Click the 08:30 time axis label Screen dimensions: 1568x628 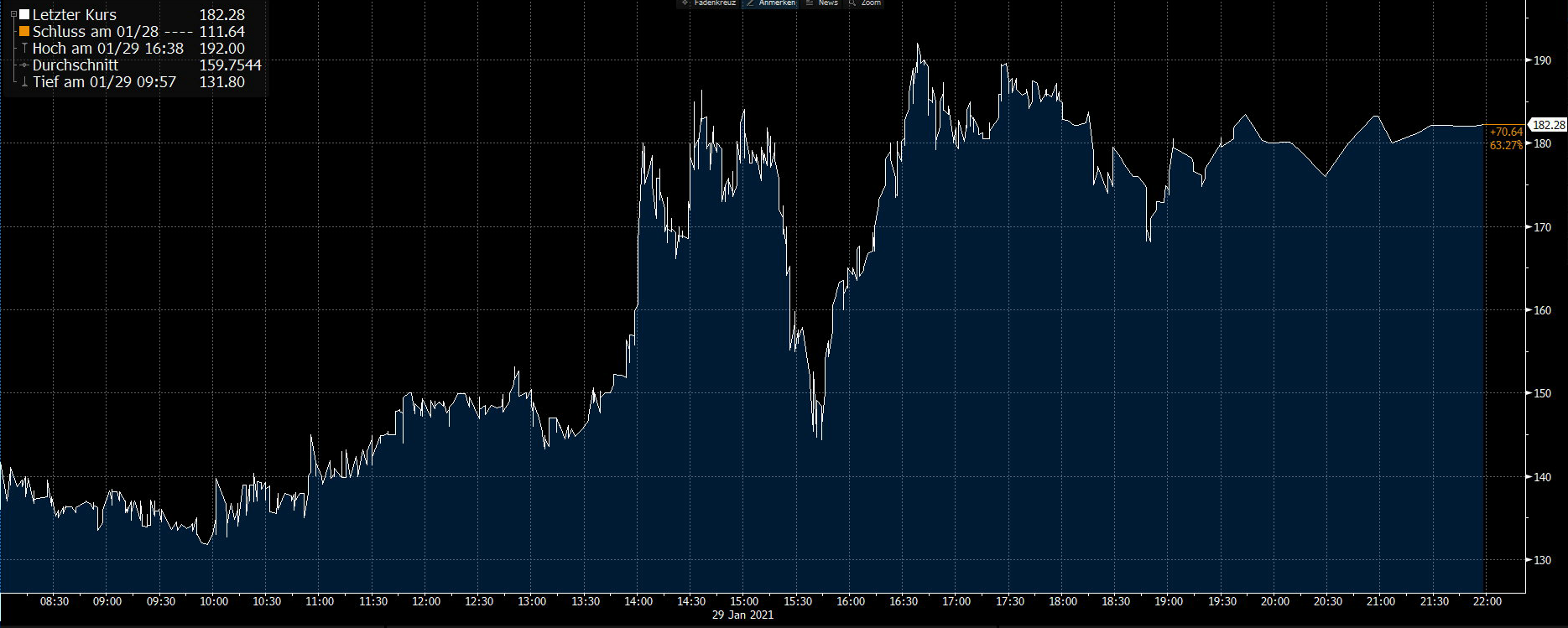click(x=55, y=601)
